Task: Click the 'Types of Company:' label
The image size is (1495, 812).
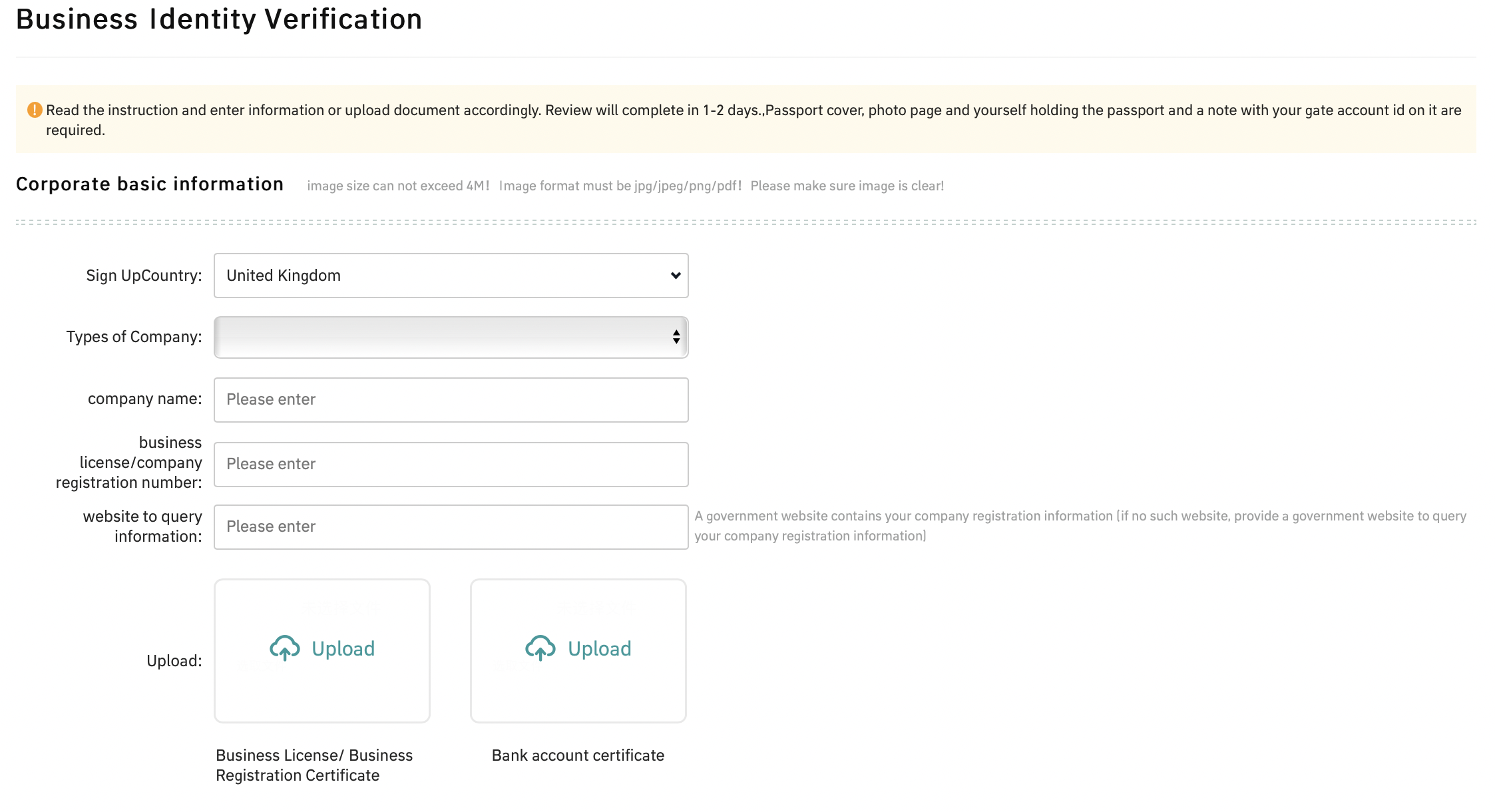Action: click(x=134, y=337)
